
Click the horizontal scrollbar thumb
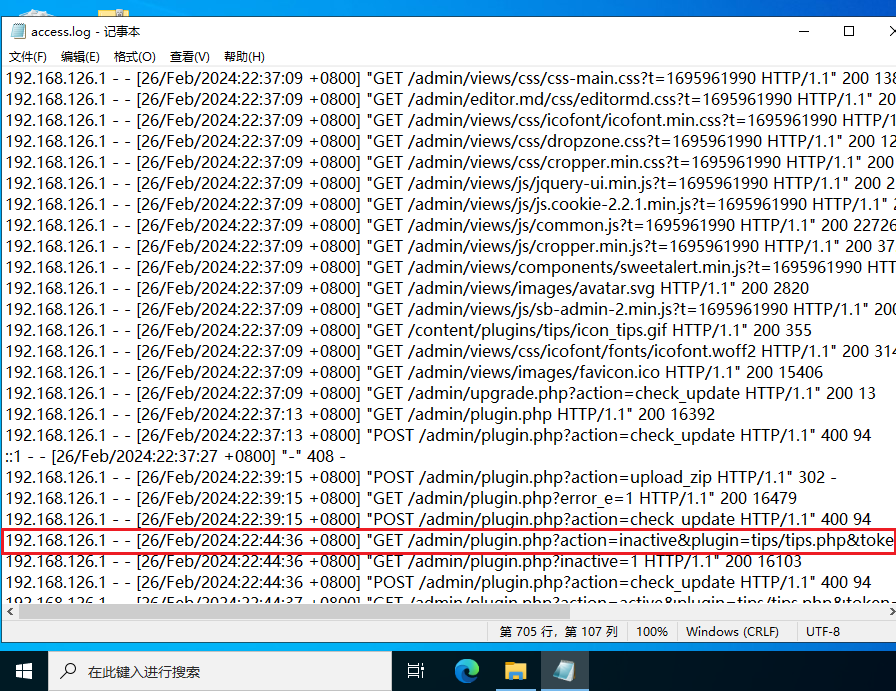(x=294, y=612)
